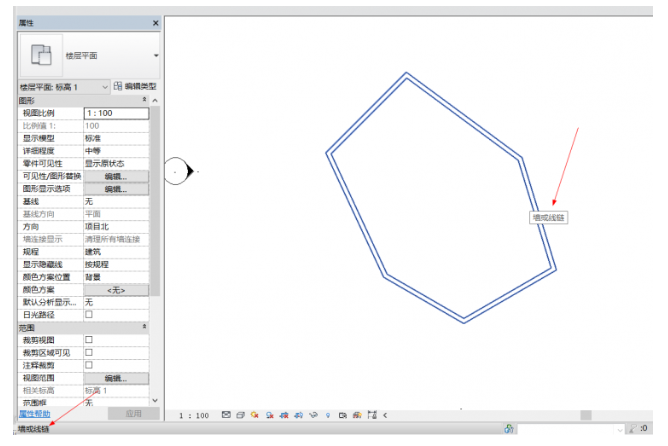Toggle the 日光路径 checkbox
This screenshot has height=446, width=668.
point(89,315)
